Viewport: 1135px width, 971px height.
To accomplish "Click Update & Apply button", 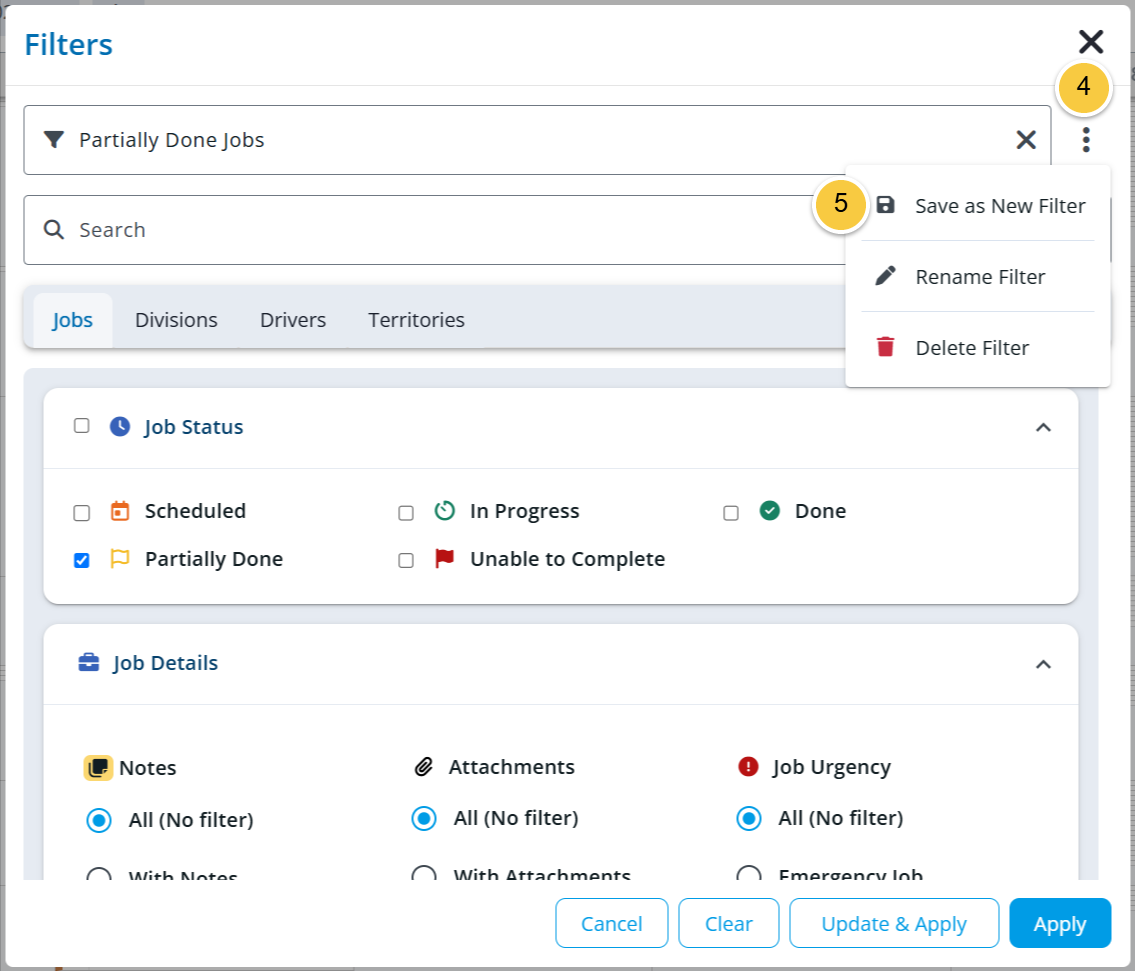I will click(894, 923).
